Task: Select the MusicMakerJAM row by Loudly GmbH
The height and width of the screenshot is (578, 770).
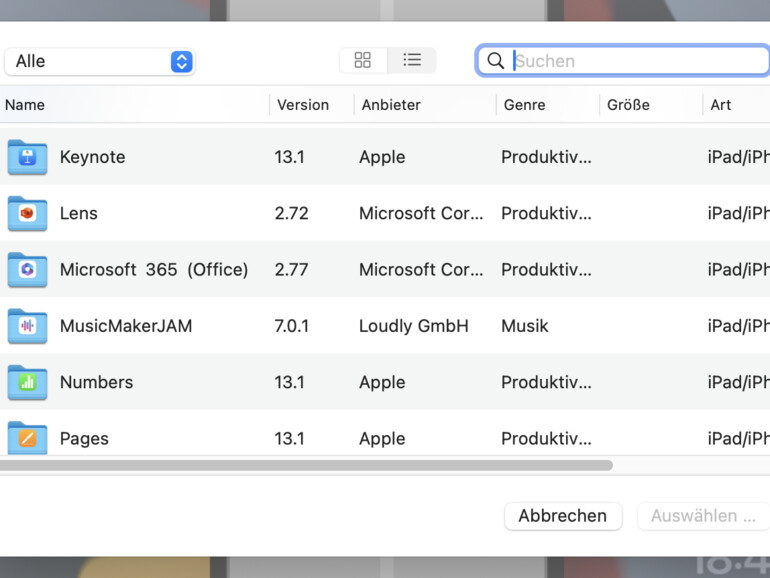Action: click(413, 326)
